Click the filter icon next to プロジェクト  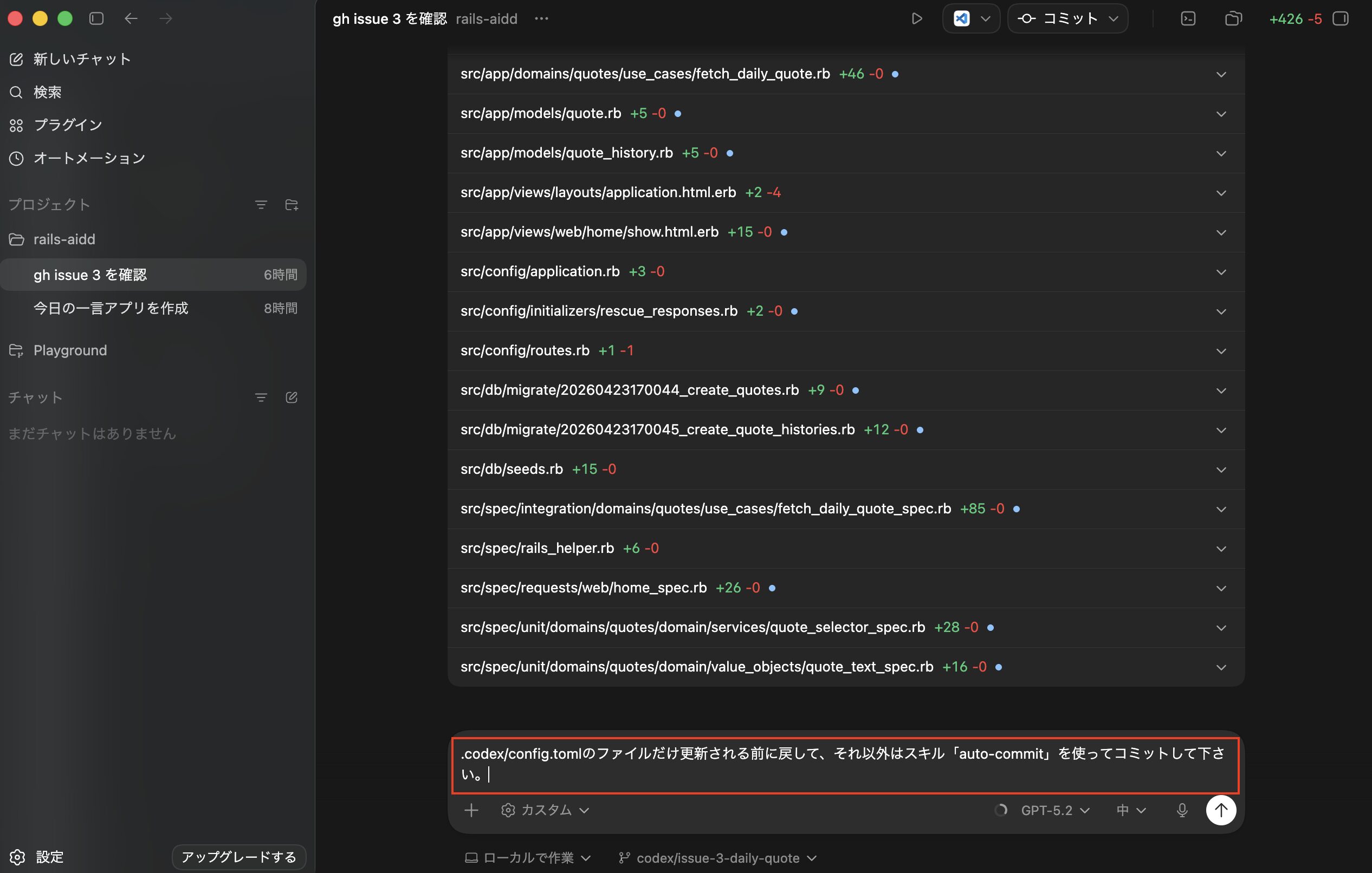[x=261, y=205]
